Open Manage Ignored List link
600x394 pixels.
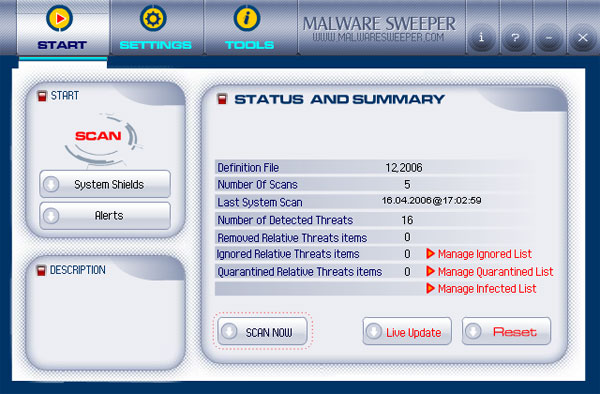(485, 254)
